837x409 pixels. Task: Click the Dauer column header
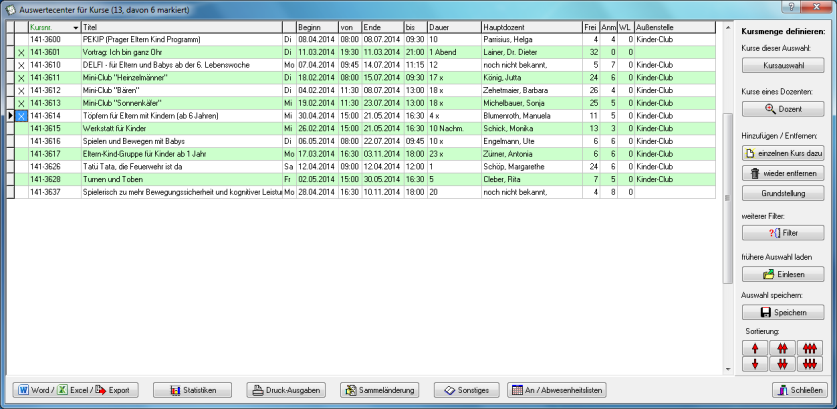coord(454,27)
